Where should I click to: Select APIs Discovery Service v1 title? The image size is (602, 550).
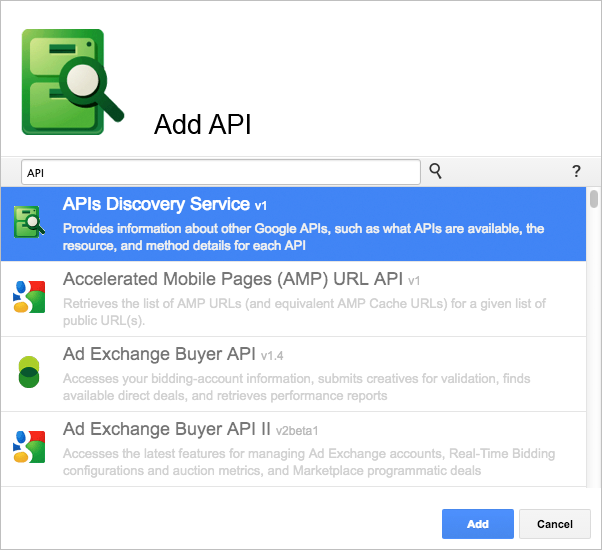165,204
